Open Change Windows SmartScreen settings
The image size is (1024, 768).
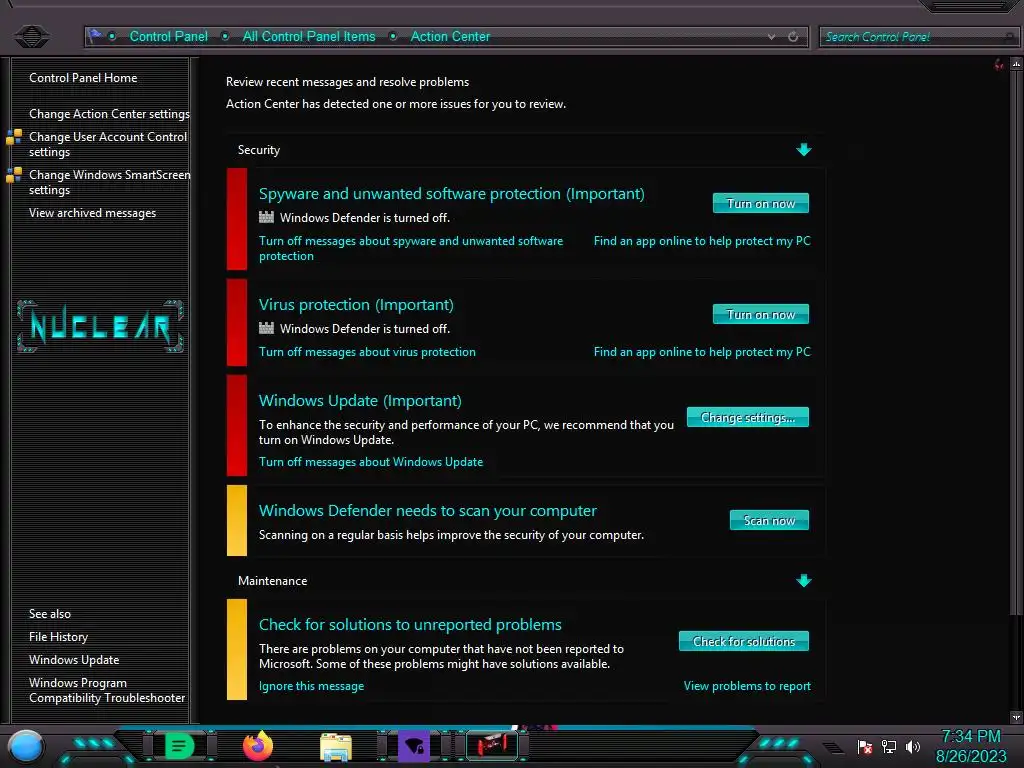click(110, 182)
